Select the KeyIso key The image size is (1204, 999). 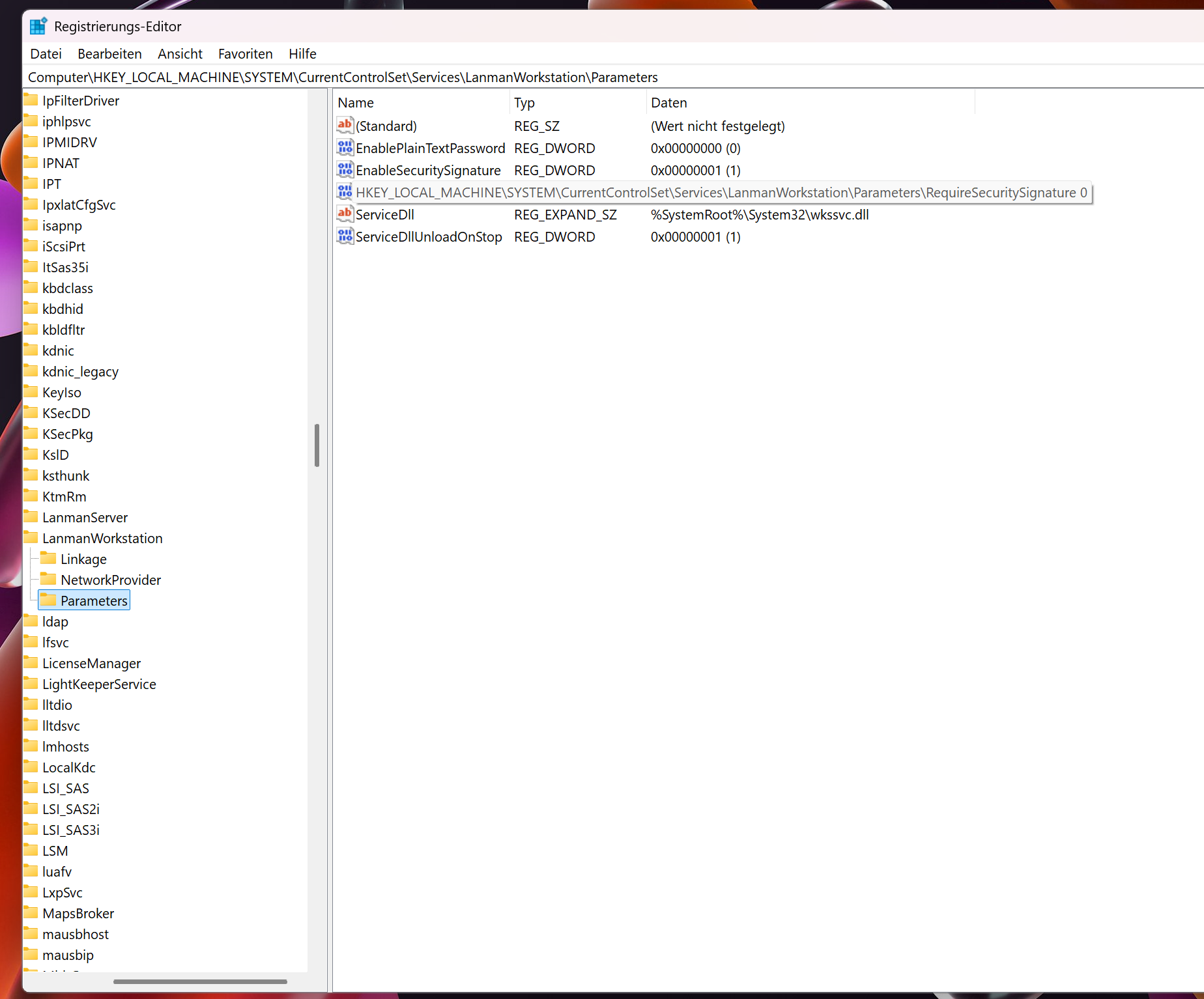tap(62, 392)
